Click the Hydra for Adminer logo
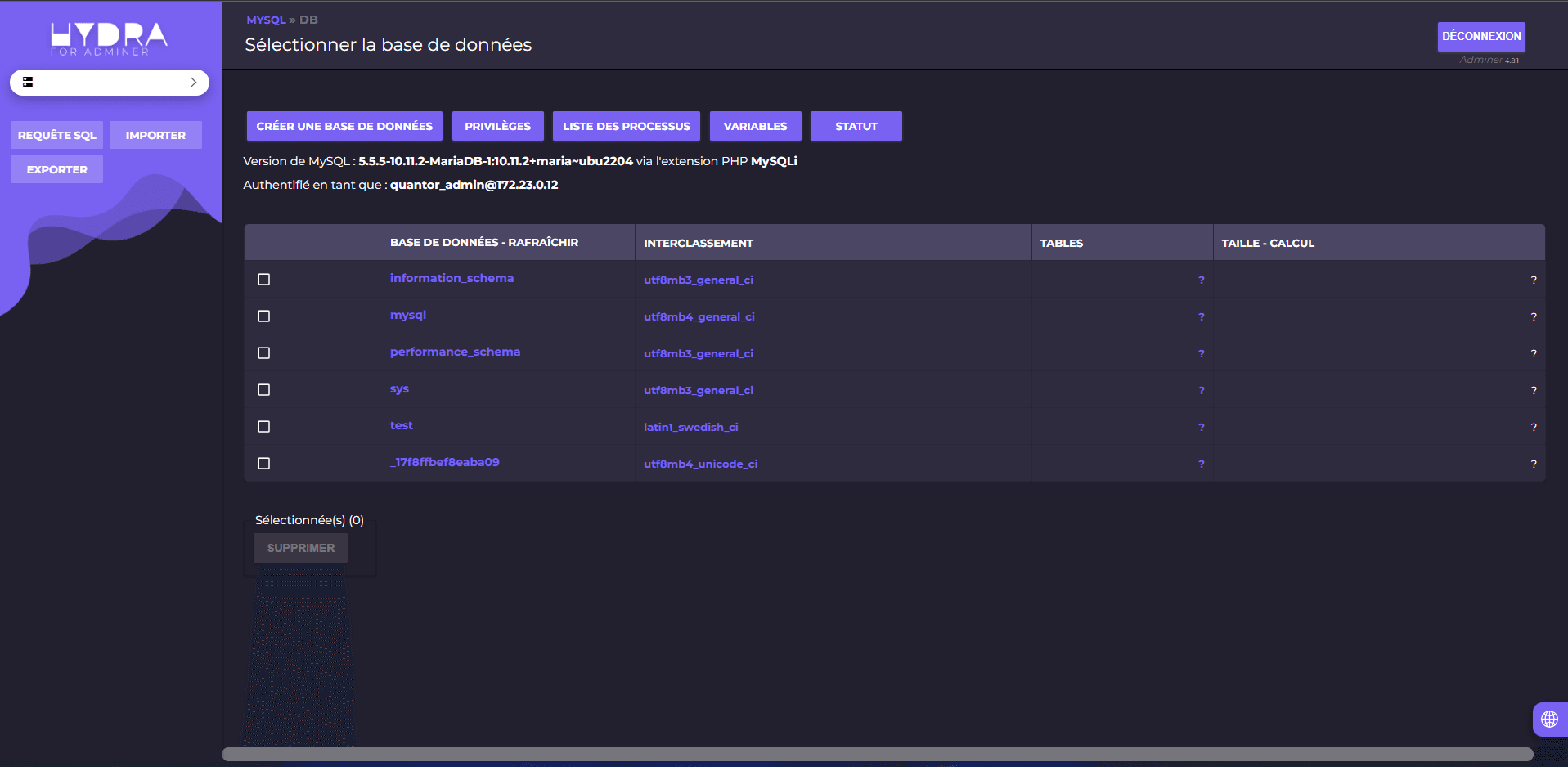Screen dimensions: 1568x767 109,38
